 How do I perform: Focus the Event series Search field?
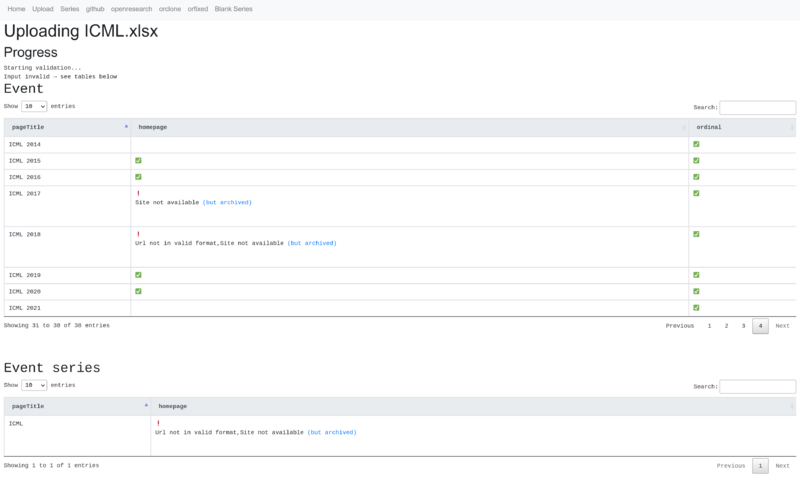click(757, 387)
